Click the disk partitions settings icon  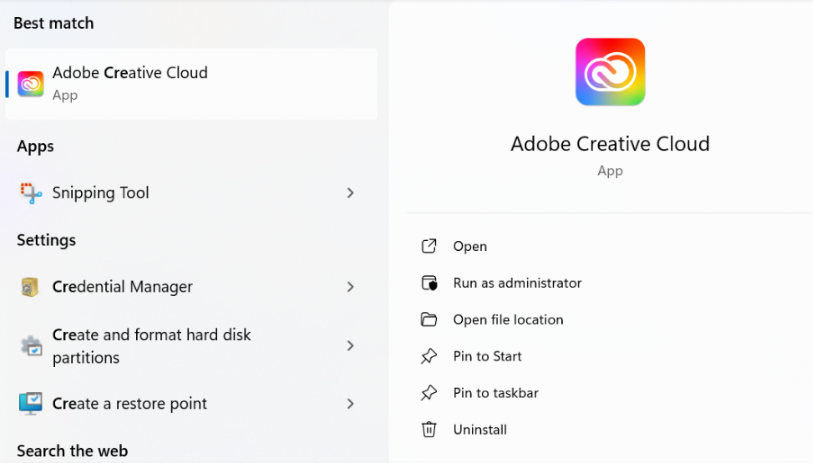click(x=31, y=346)
